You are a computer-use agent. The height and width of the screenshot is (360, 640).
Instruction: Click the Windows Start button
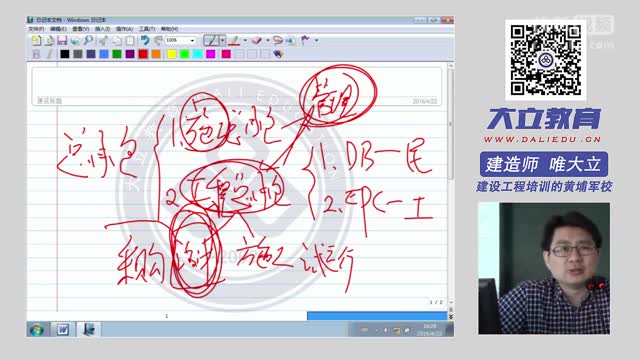pyautogui.click(x=37, y=329)
